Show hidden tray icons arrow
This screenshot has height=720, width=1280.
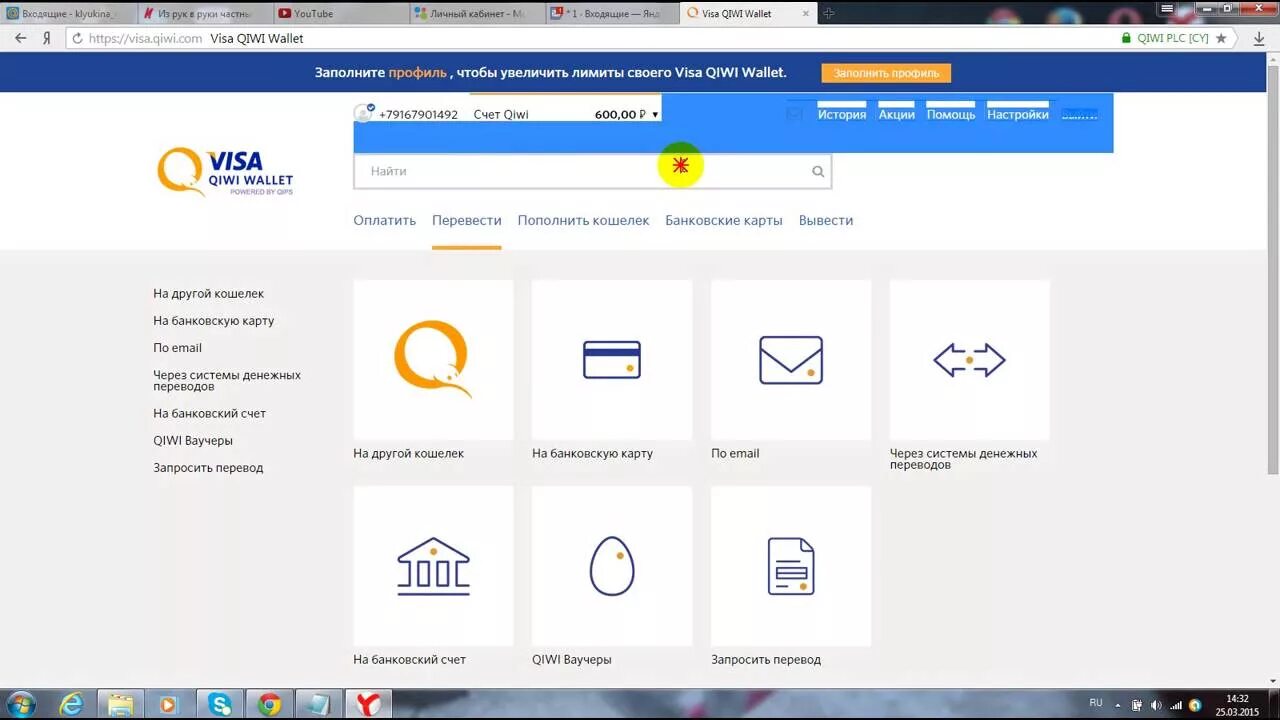click(1119, 704)
